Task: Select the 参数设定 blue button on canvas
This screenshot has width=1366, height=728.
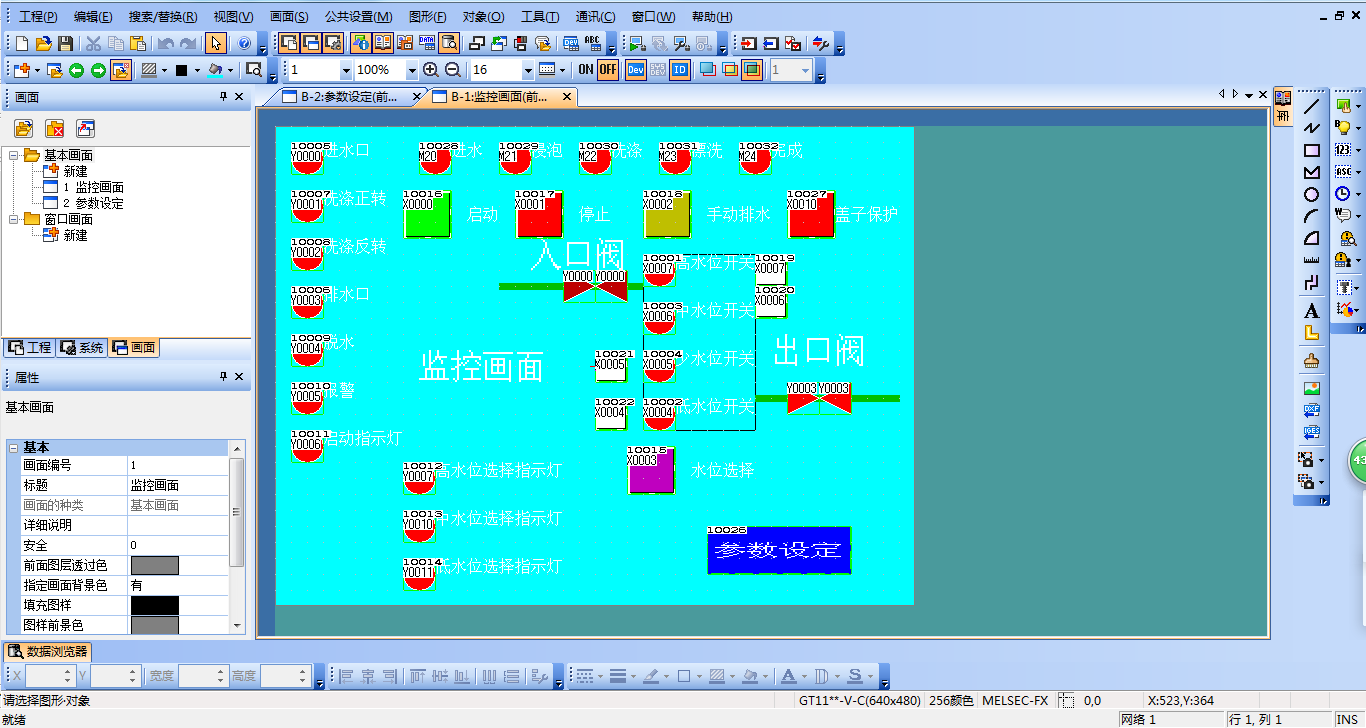Action: coord(779,550)
